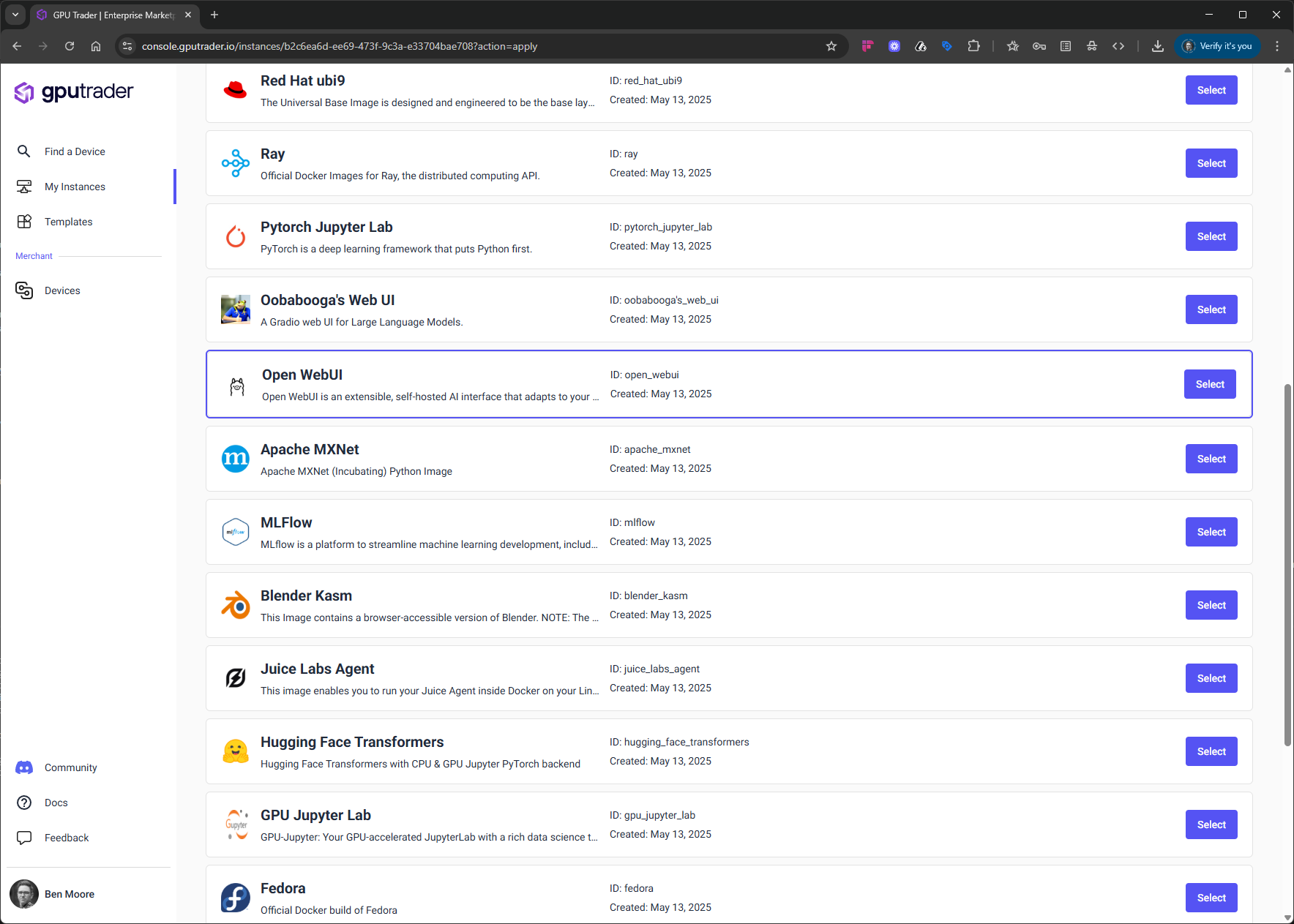
Task: Select the MLFlow template
Action: 1211,532
